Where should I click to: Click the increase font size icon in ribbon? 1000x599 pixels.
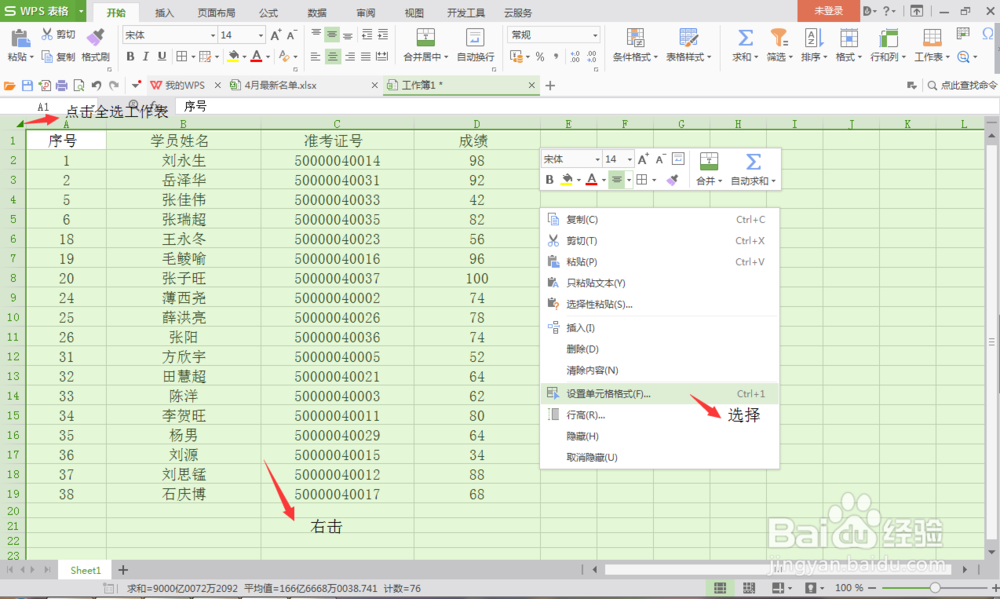(276, 35)
